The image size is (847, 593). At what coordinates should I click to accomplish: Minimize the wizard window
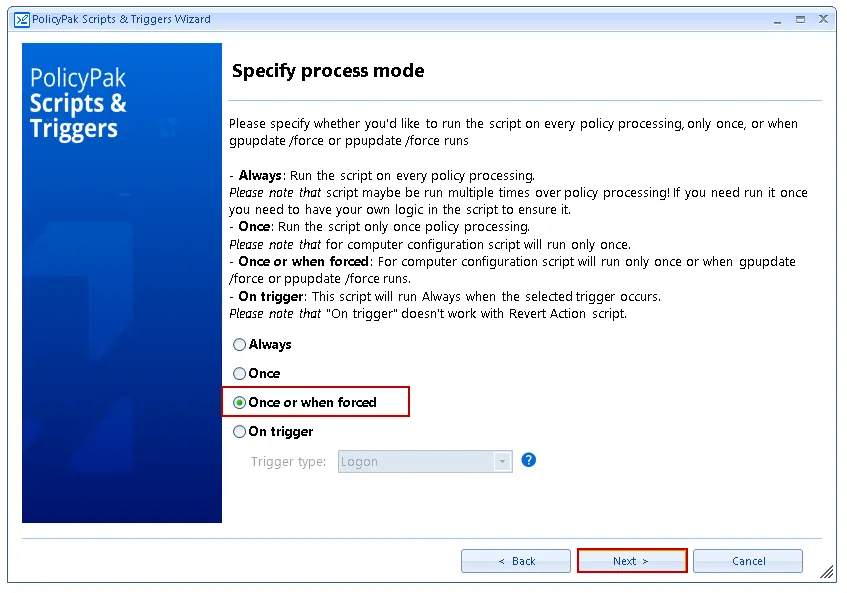(778, 19)
